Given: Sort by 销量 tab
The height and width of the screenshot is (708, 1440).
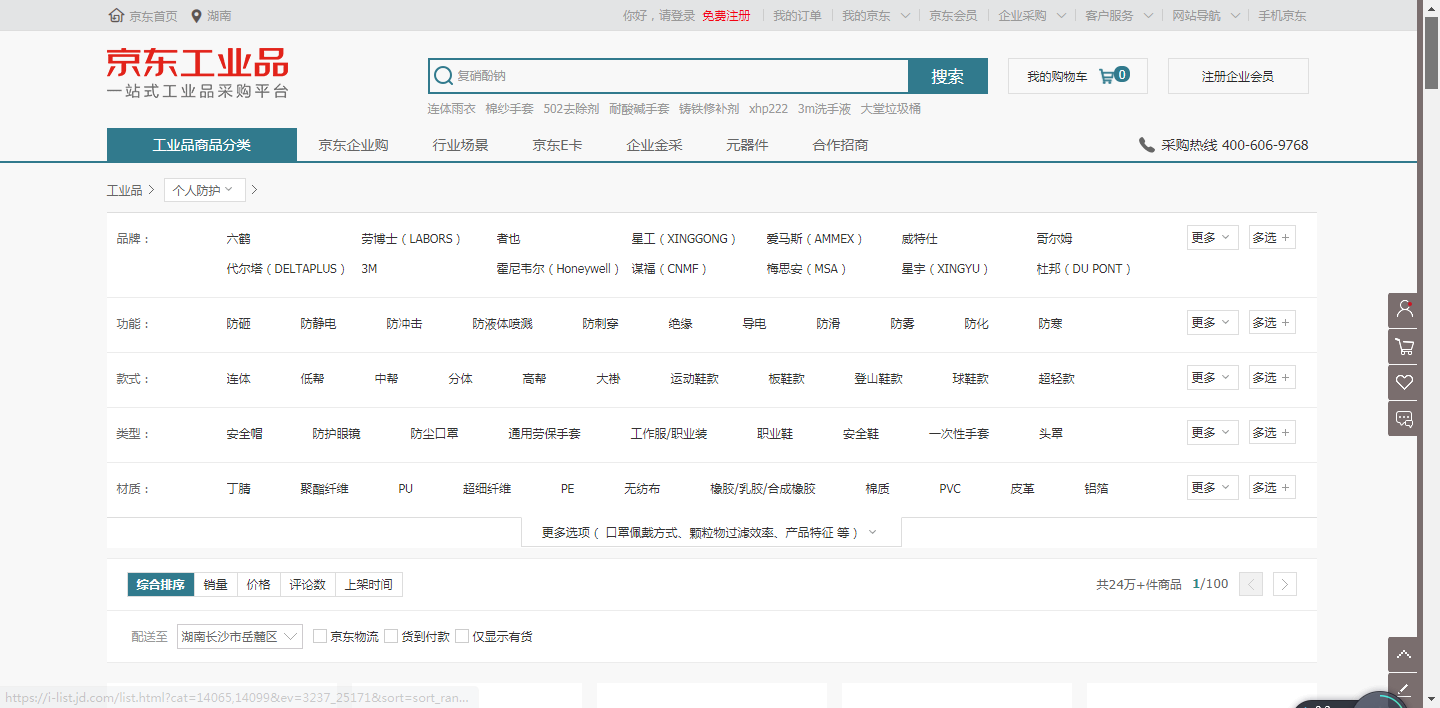Looking at the screenshot, I should click(x=215, y=585).
